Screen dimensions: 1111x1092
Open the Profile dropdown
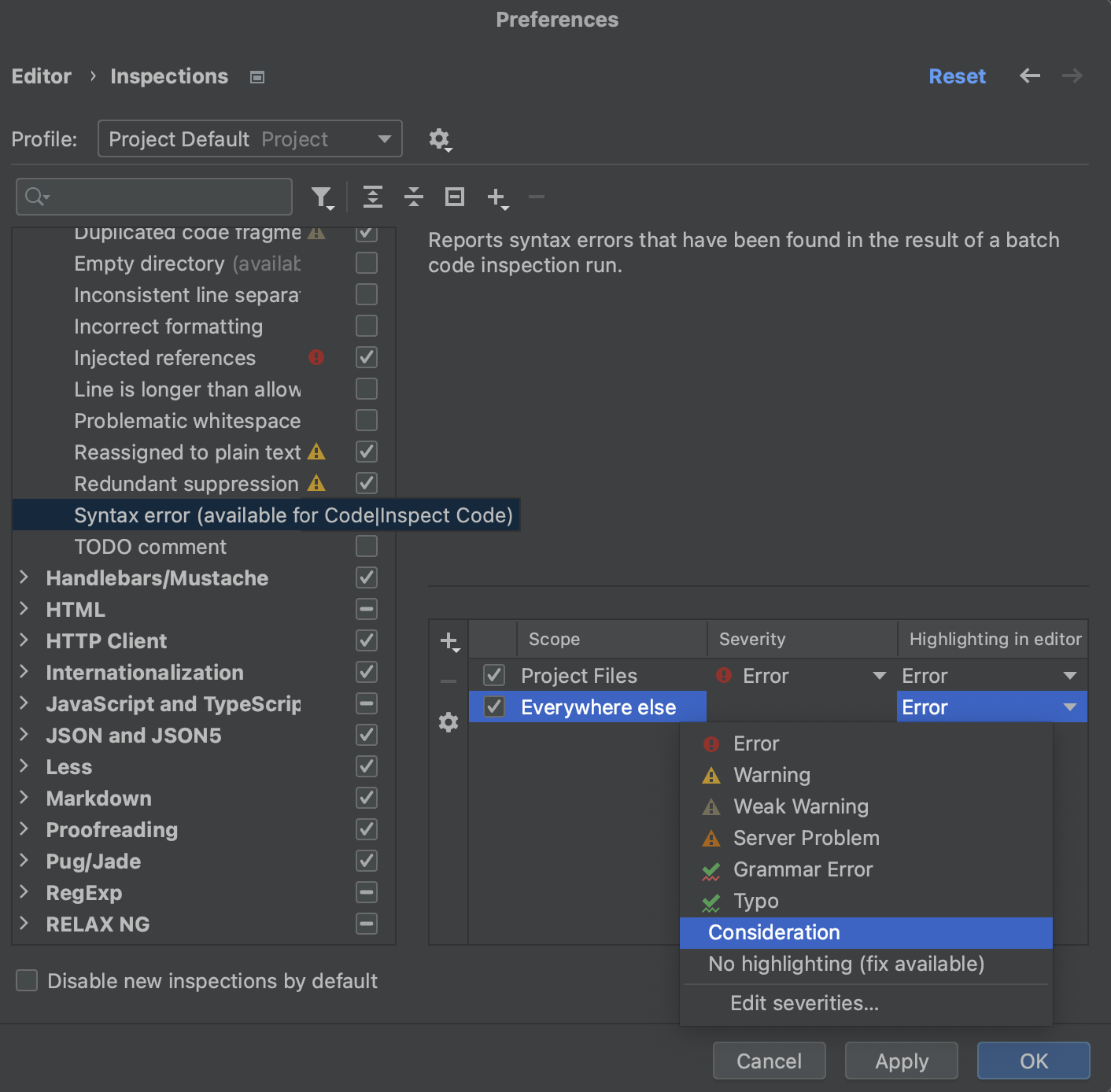(250, 138)
